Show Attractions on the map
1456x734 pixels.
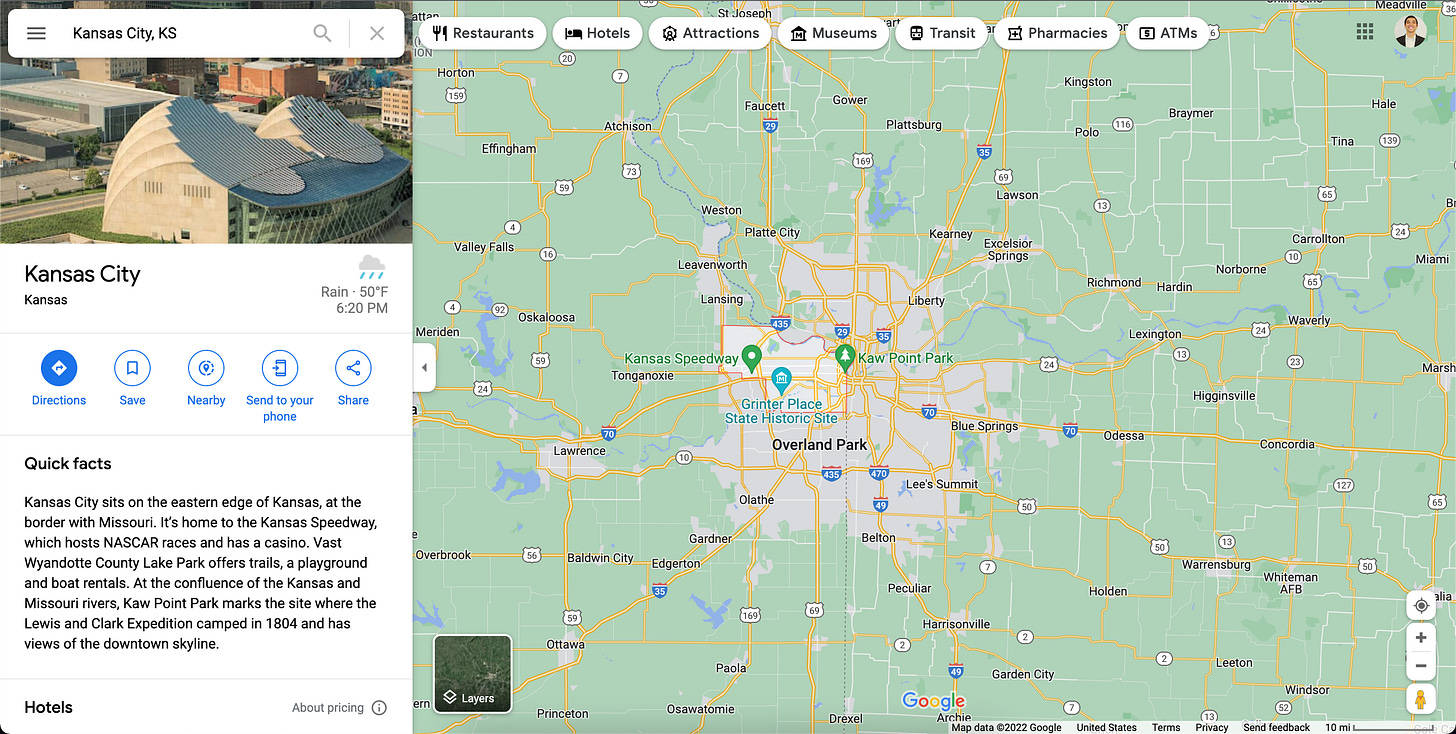tap(710, 33)
